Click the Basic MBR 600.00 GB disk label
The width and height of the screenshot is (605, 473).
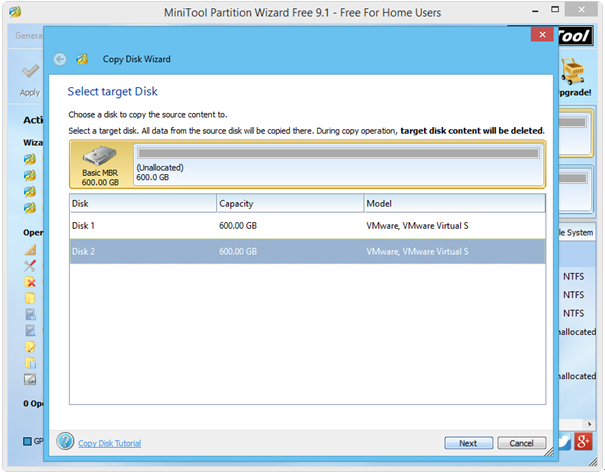pyautogui.click(x=100, y=177)
